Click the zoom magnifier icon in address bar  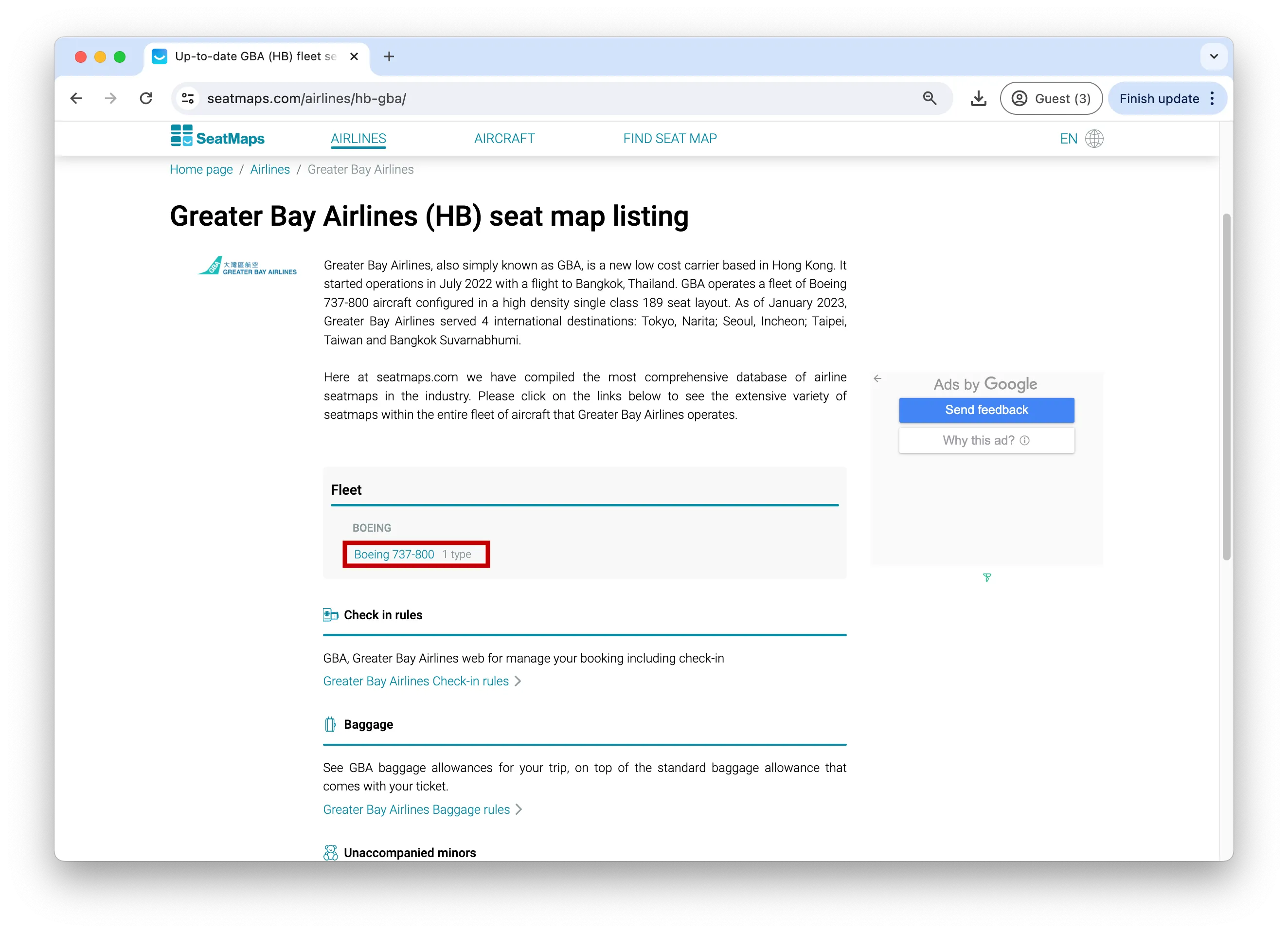click(x=929, y=98)
